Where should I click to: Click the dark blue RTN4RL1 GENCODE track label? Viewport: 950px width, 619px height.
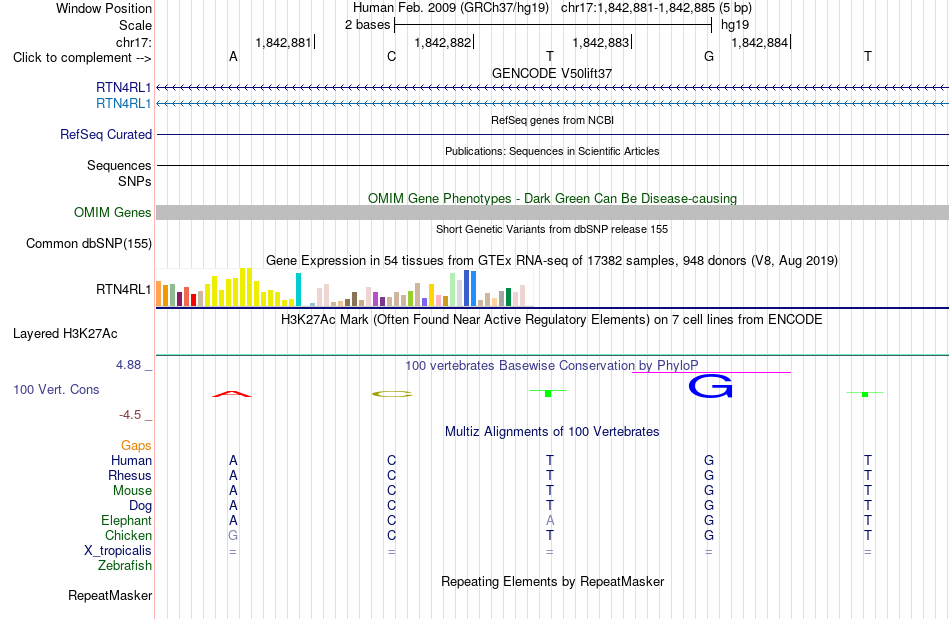point(124,87)
